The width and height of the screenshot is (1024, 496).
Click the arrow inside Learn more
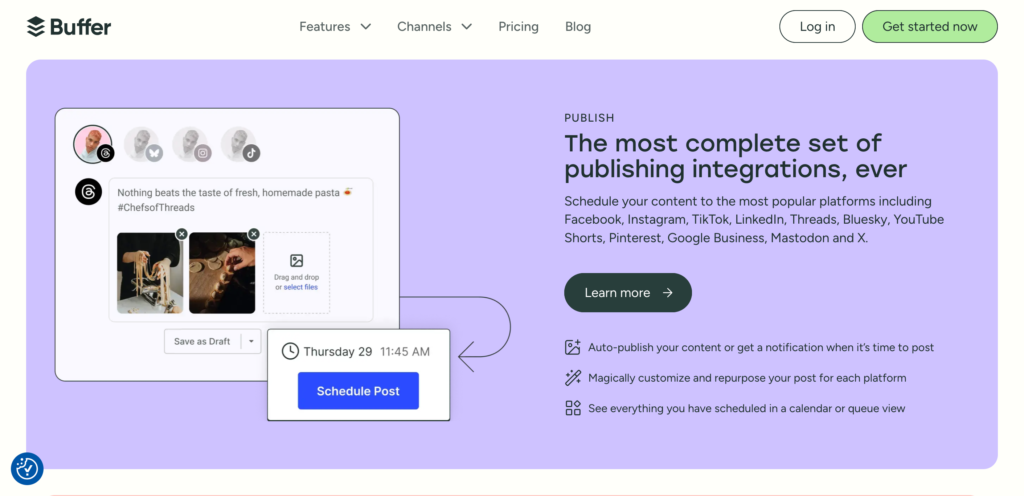coord(667,292)
